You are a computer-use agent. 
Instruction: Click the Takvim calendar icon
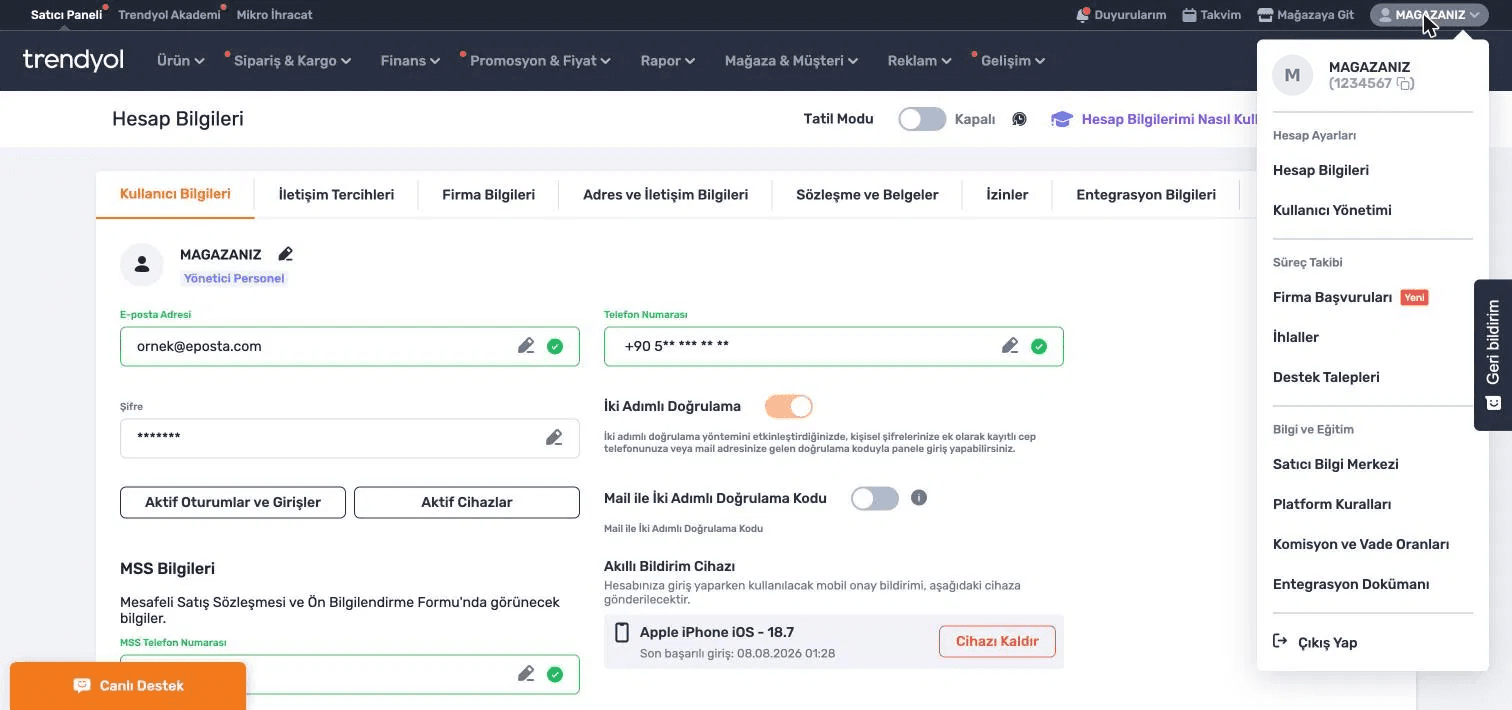tap(1189, 15)
